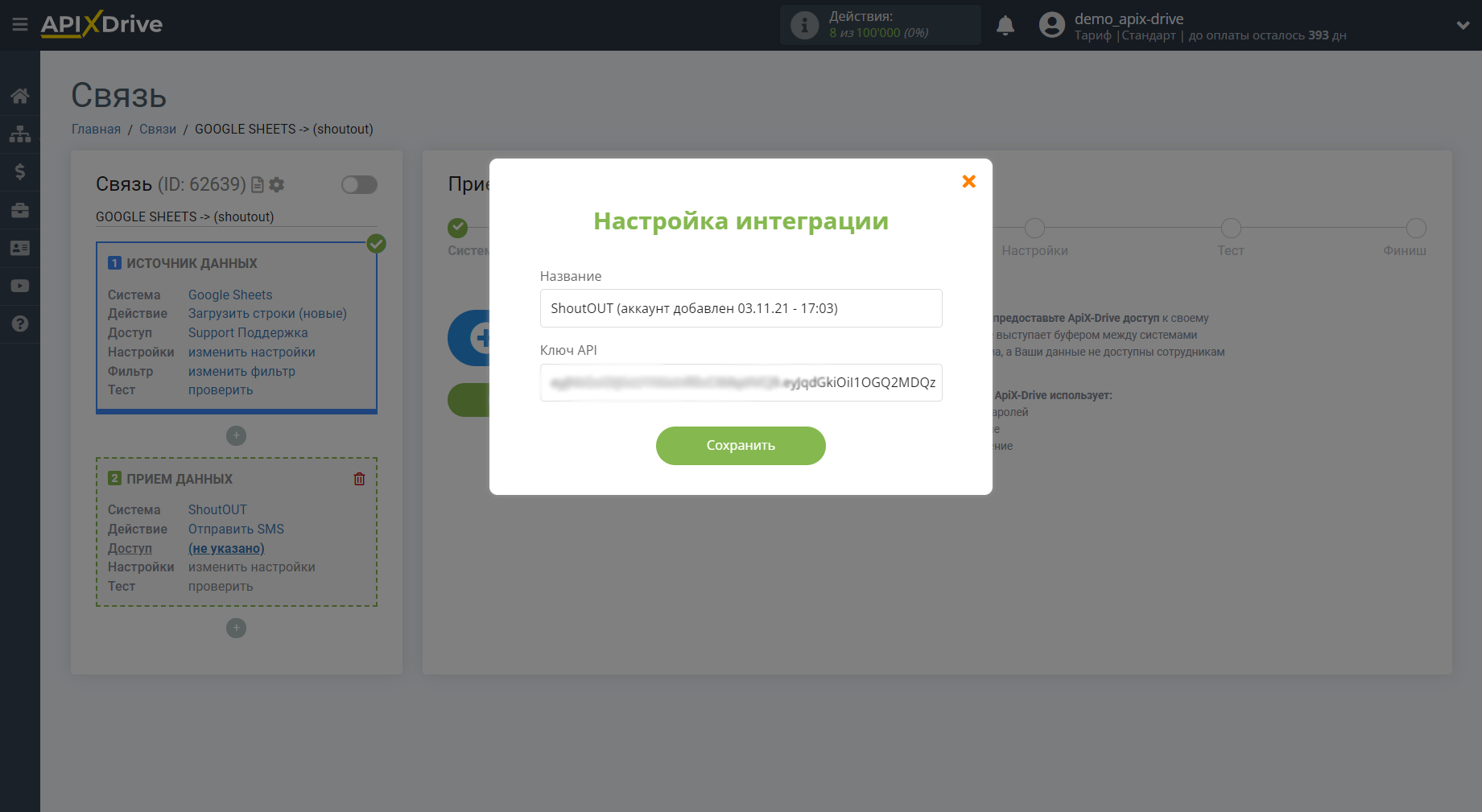Open the billing dollar sidebar icon
Image resolution: width=1482 pixels, height=812 pixels.
[20, 171]
